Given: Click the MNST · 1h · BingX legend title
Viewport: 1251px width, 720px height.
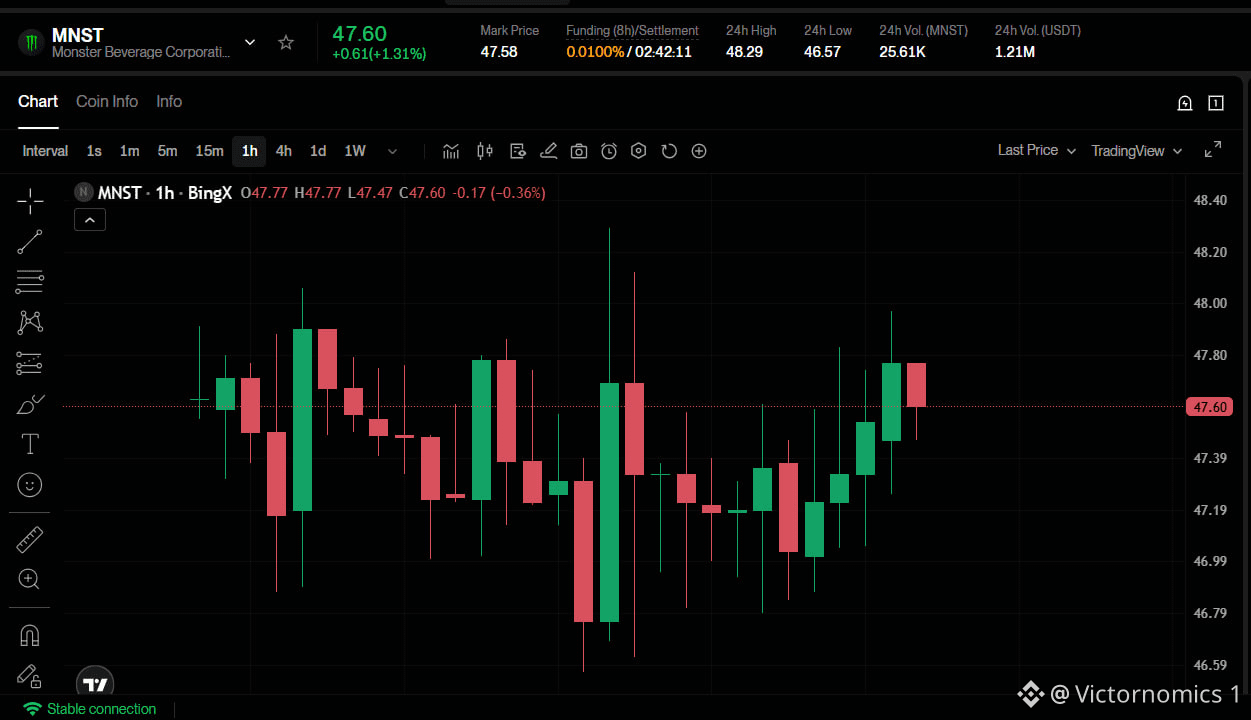Looking at the screenshot, I should 165,193.
